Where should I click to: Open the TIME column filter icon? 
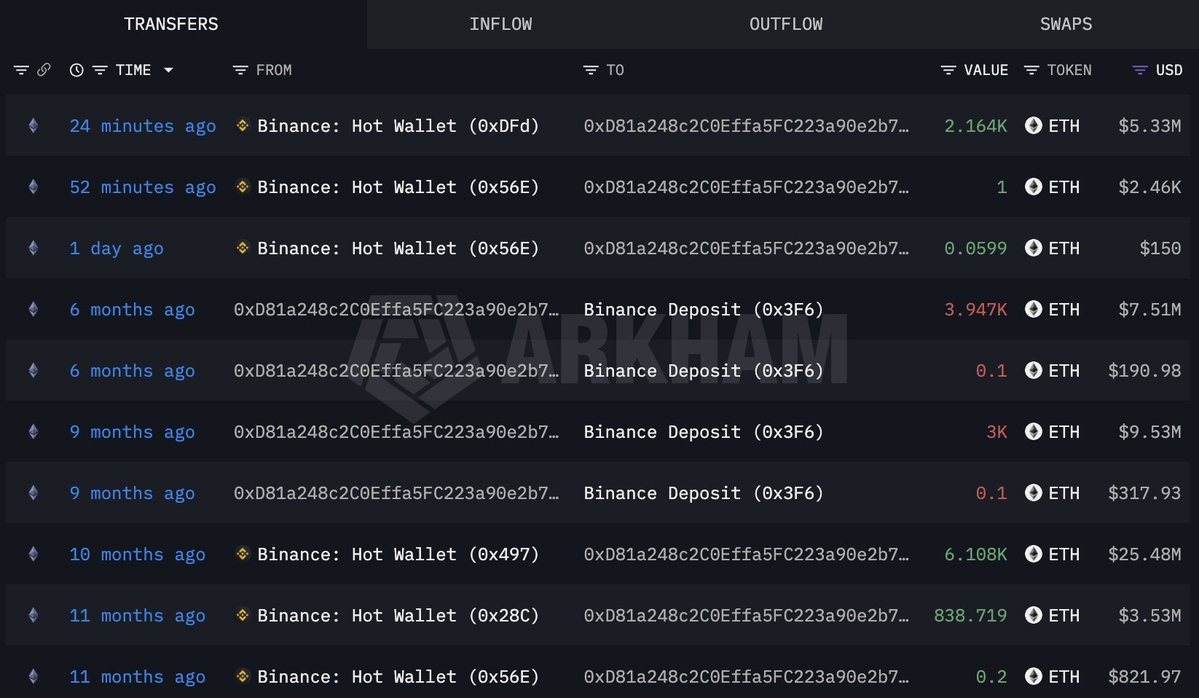point(99,70)
